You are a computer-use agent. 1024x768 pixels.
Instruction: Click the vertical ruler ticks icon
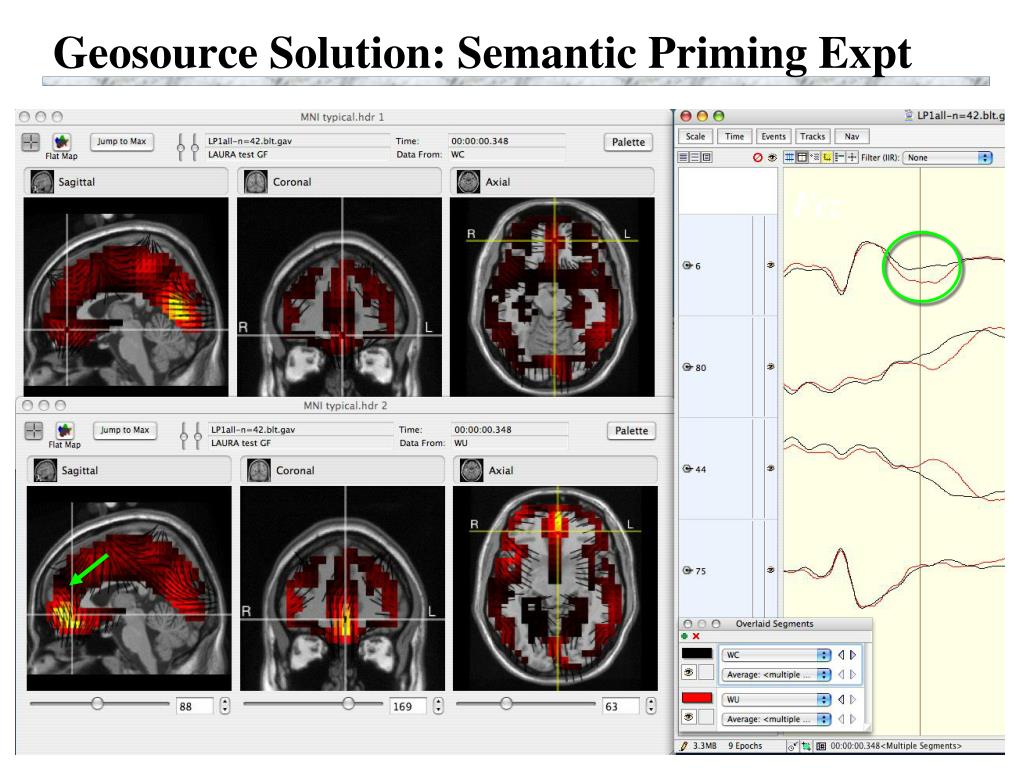pos(840,157)
